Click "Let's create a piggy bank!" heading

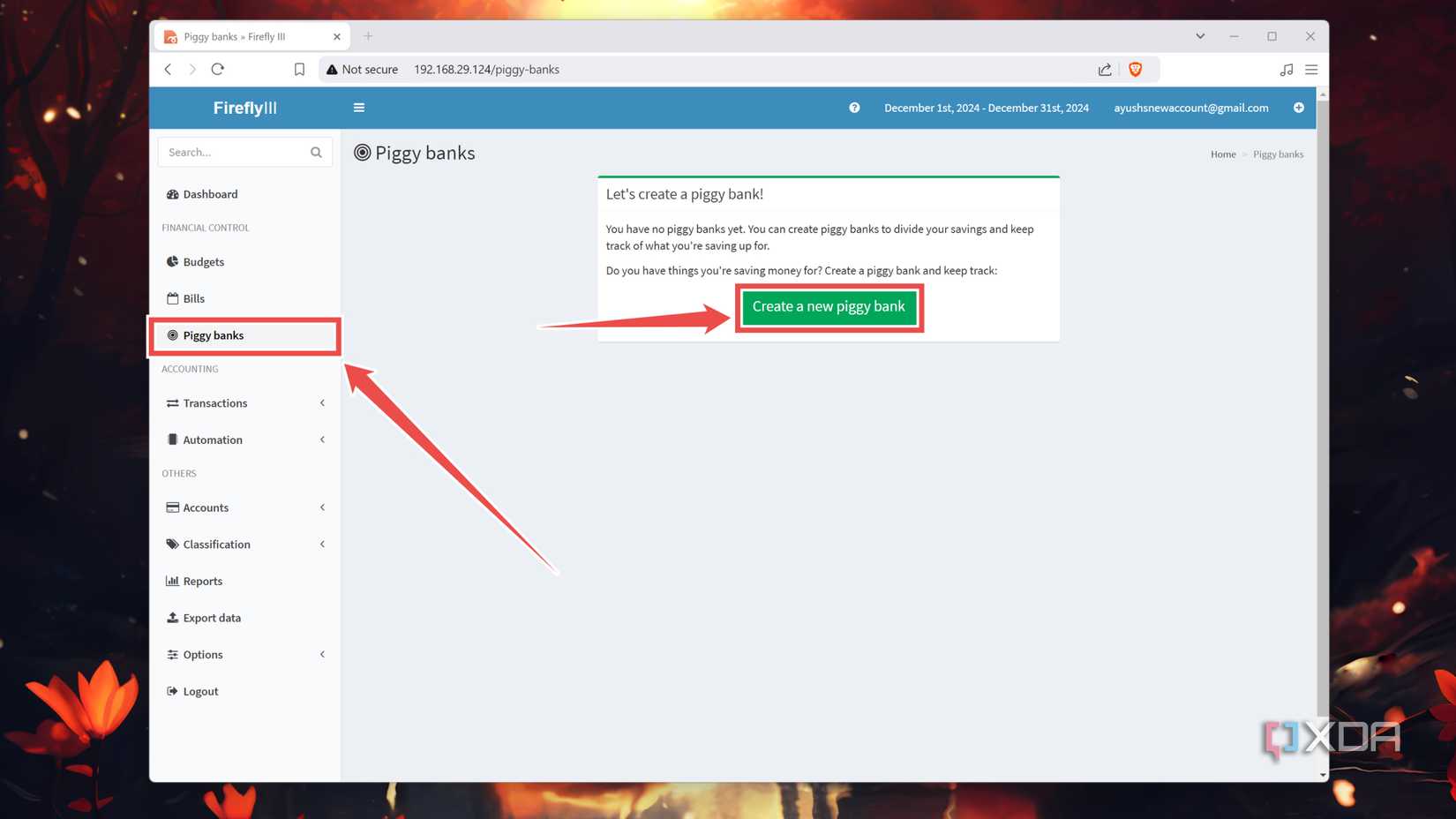[685, 194]
